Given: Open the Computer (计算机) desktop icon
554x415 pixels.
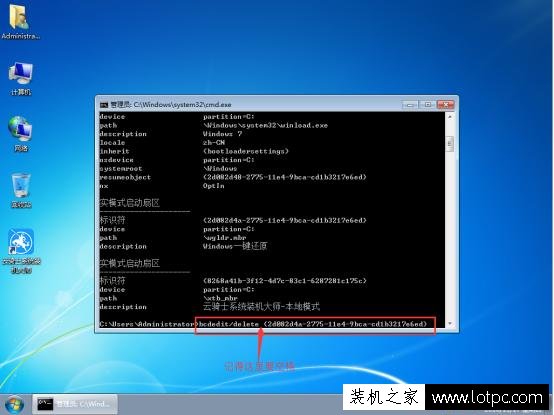Looking at the screenshot, I should click(21, 78).
